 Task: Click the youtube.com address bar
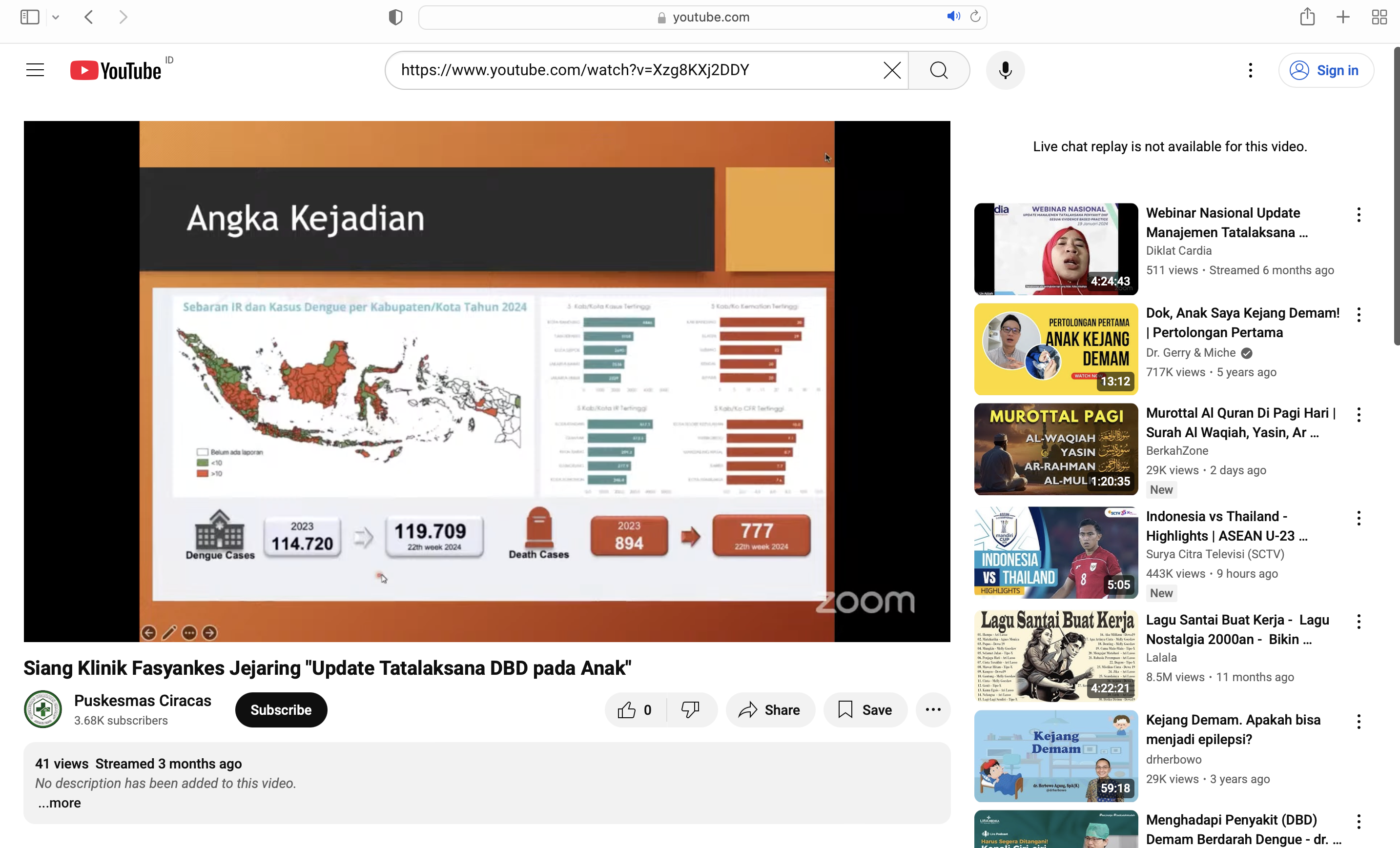click(702, 17)
